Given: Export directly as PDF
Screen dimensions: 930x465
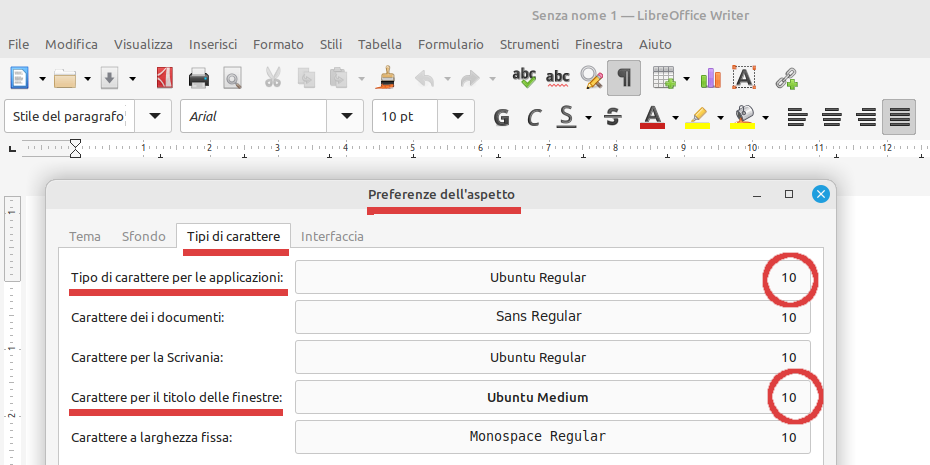Looking at the screenshot, I should (x=165, y=78).
